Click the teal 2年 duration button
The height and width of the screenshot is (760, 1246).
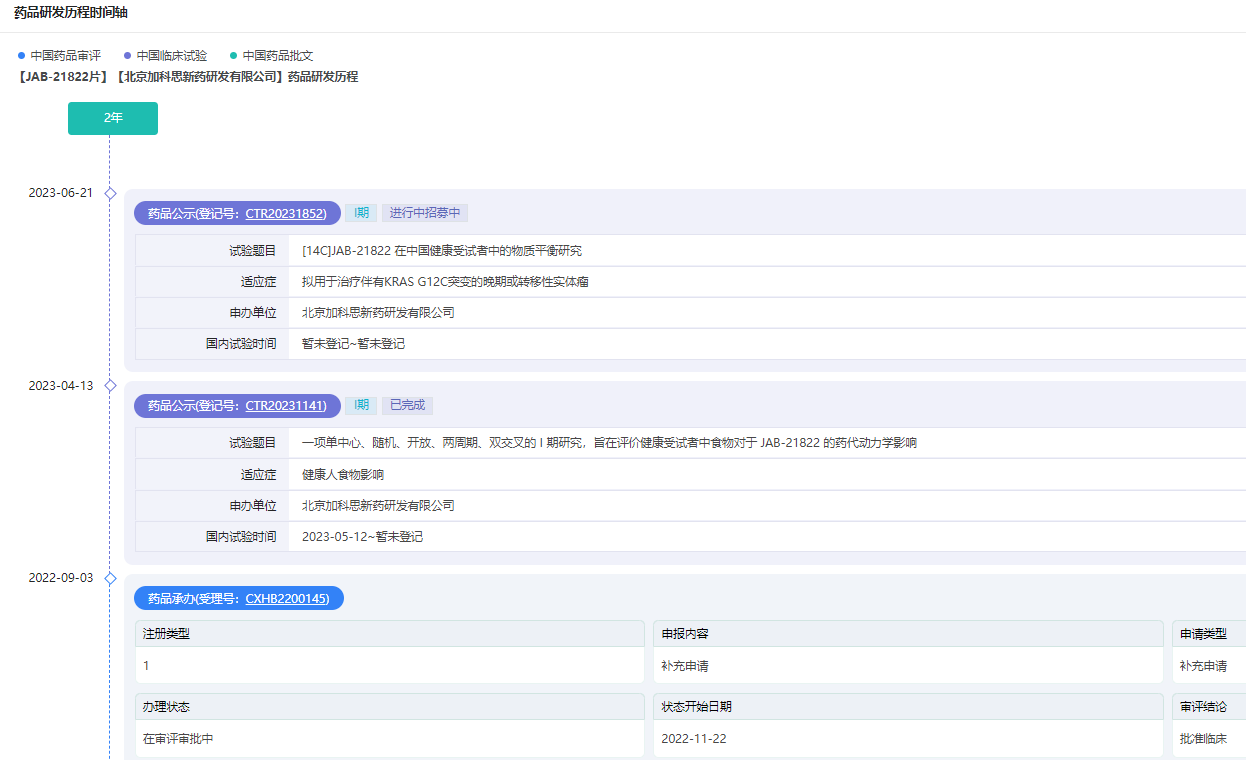click(x=113, y=118)
